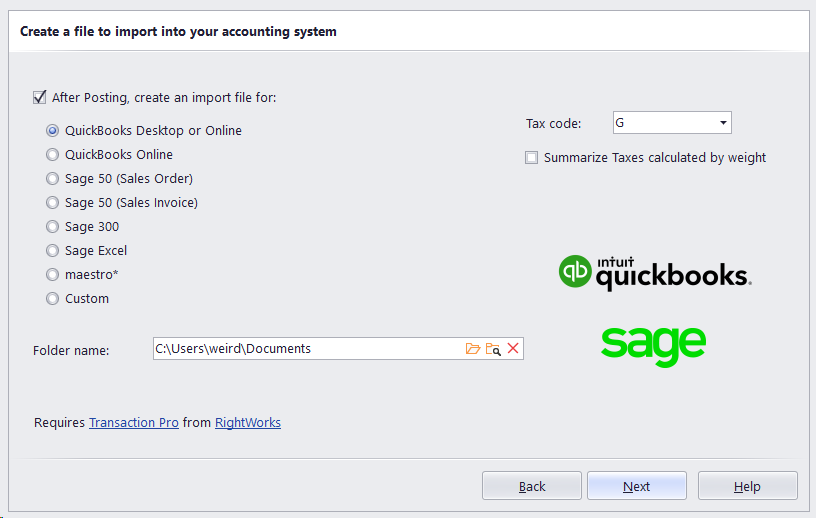This screenshot has width=816, height=518.
Task: Select Sage 50 (Sales Order) option
Action: 53,179
